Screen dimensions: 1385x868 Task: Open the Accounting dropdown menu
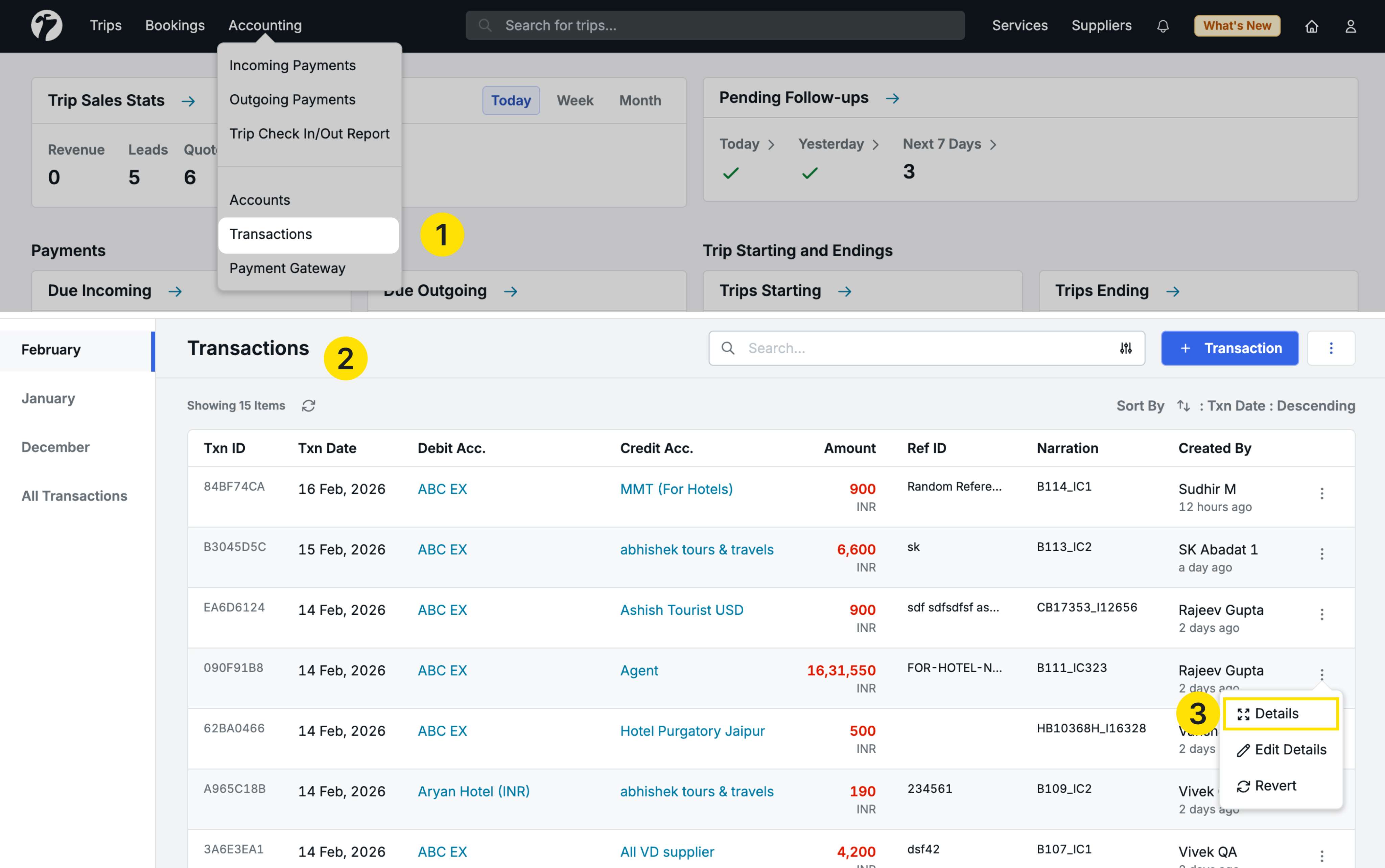click(x=265, y=25)
